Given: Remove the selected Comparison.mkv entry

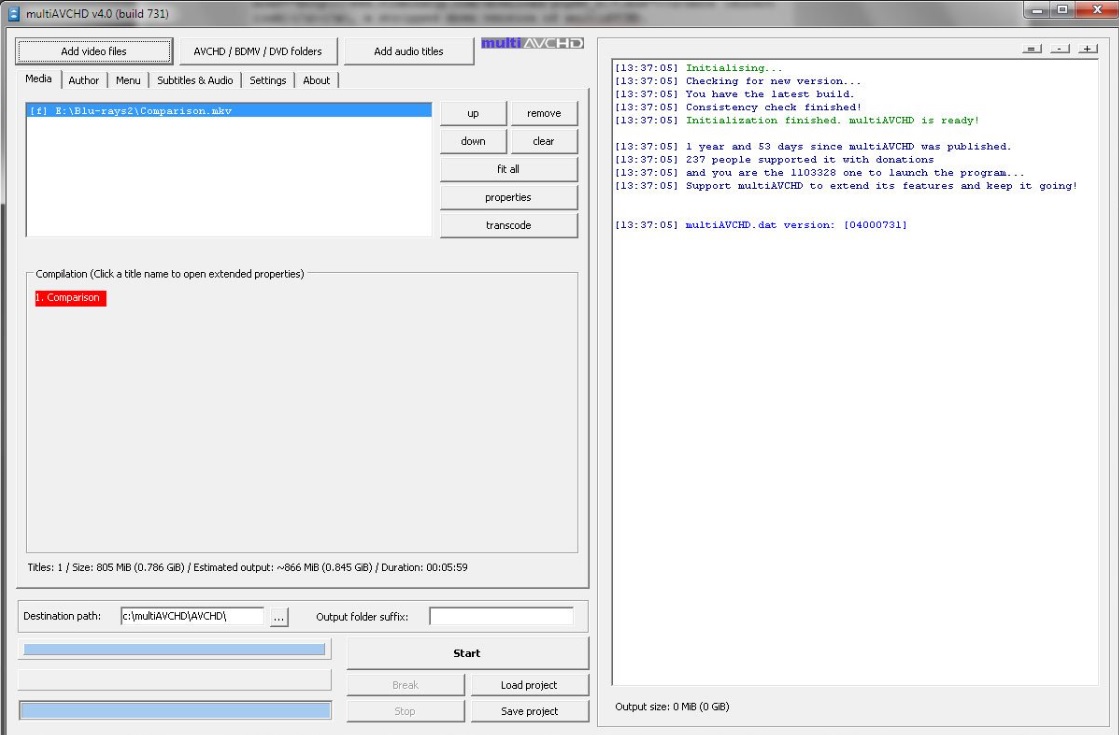Looking at the screenshot, I should click(544, 113).
